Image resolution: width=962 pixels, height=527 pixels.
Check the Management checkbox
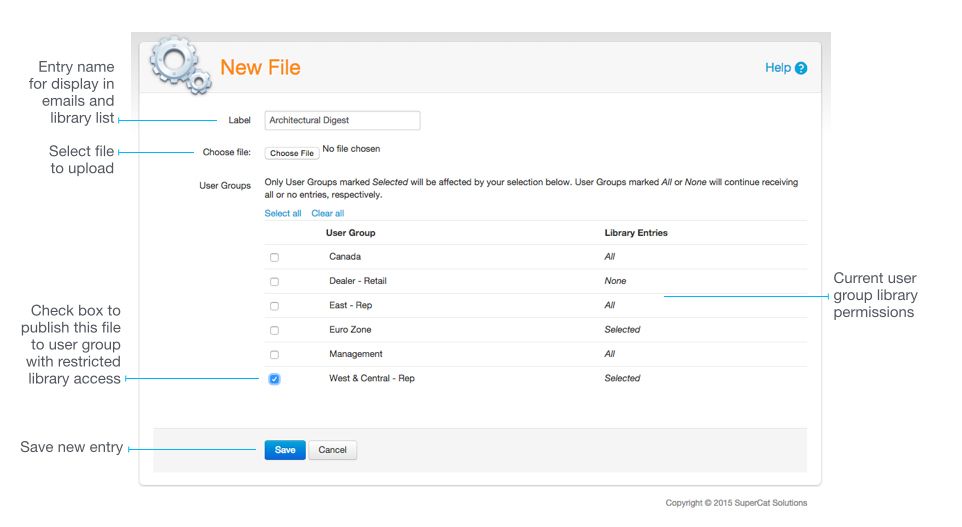274,355
